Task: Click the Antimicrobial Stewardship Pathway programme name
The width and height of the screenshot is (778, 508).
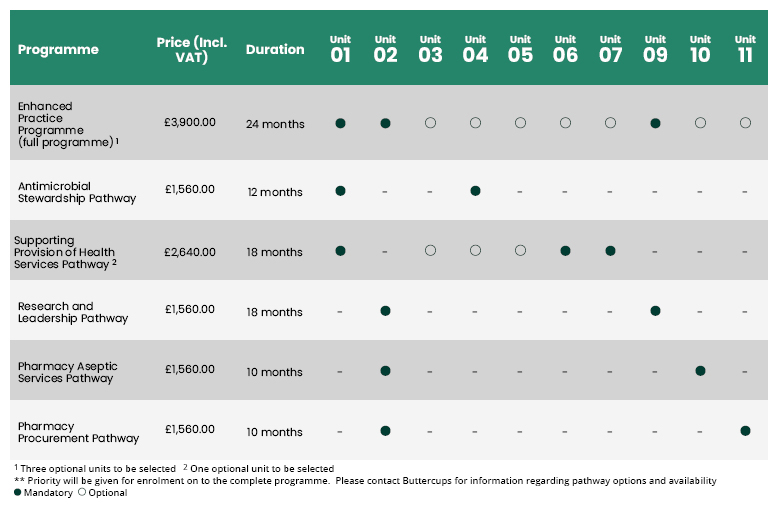Action: point(77,192)
